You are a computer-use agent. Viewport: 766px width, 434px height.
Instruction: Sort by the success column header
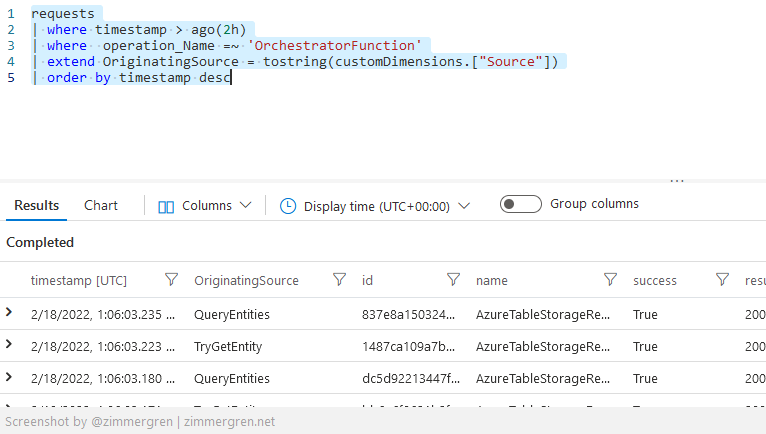[x=655, y=281]
